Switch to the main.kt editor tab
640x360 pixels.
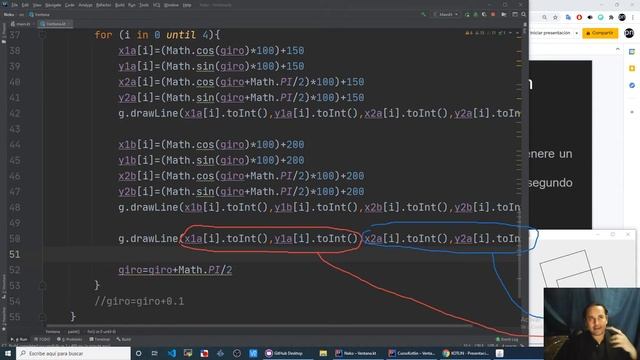(21, 24)
